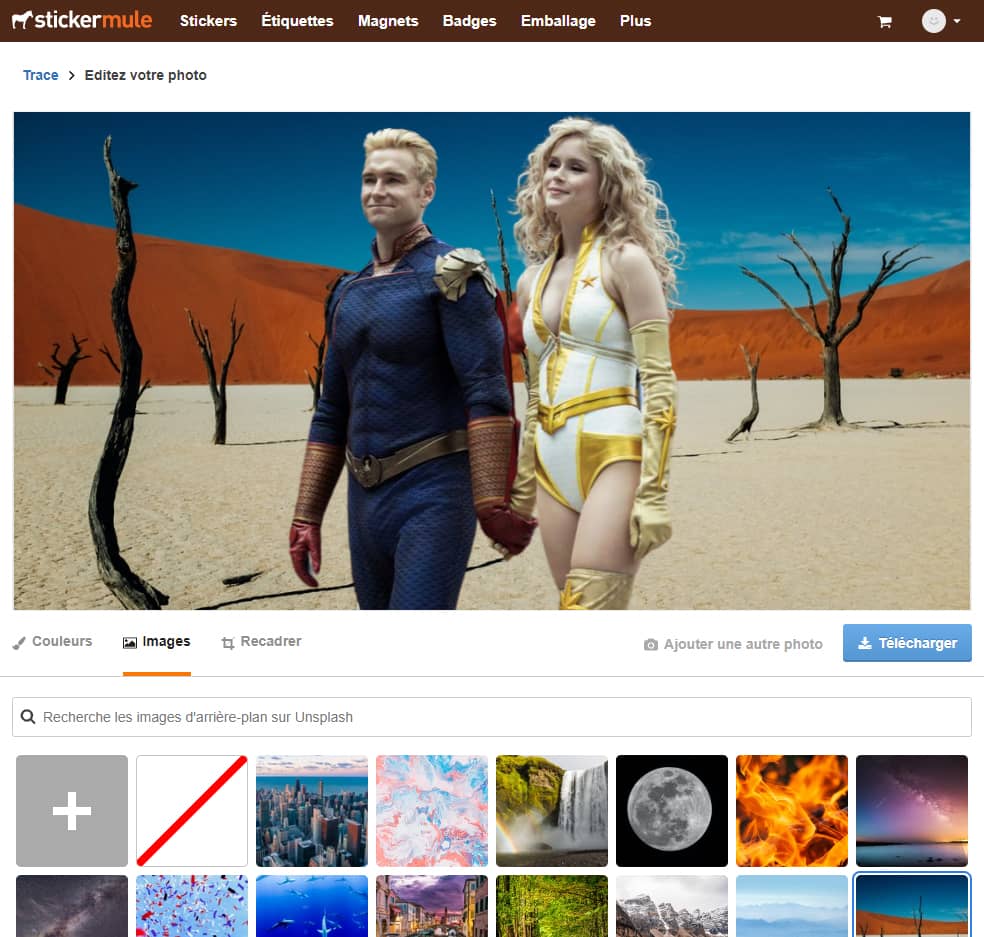
Task: Click the search magnifier icon
Action: 28,717
